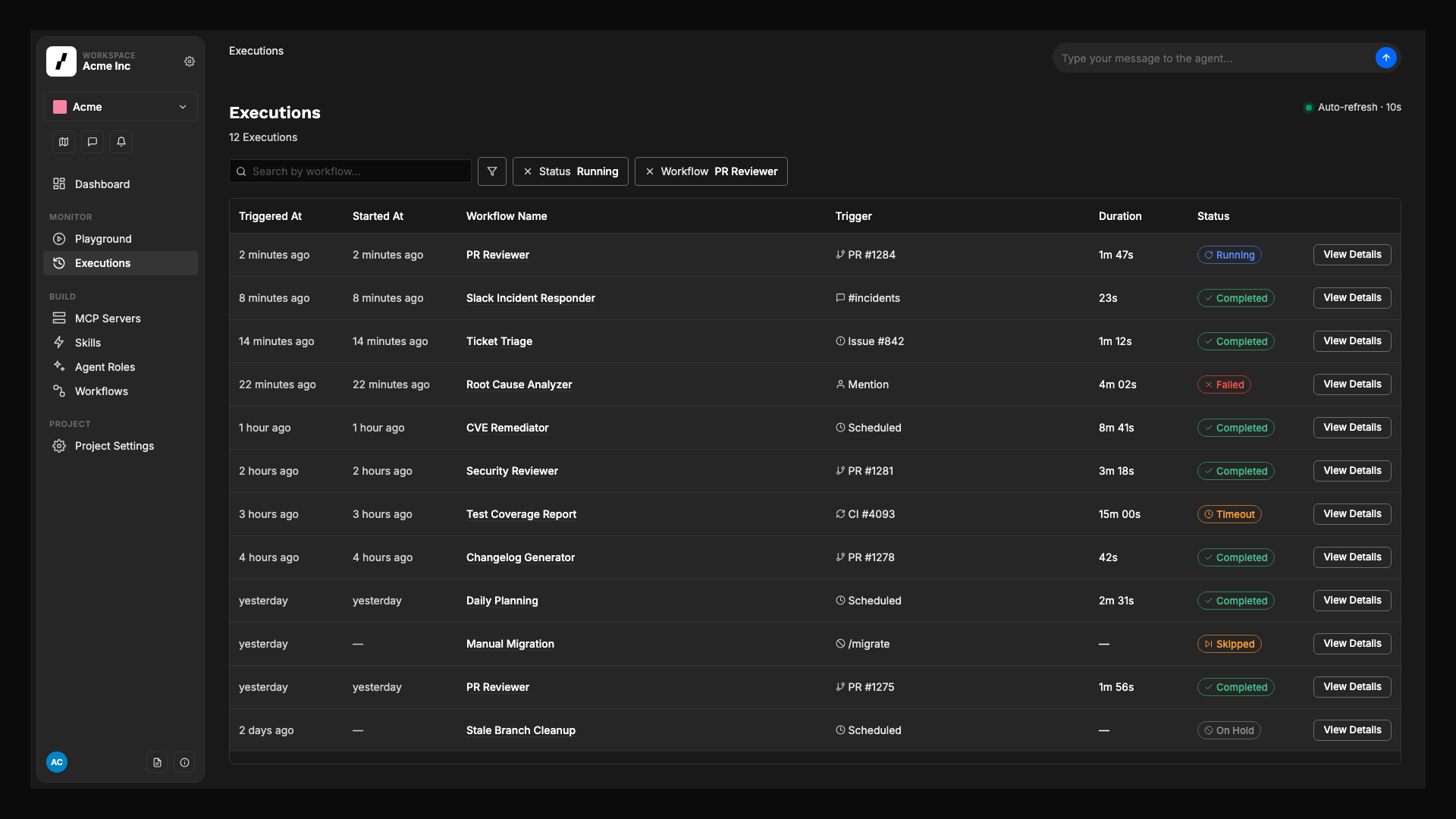Viewport: 1456px width, 819px height.
Task: Click the pink Acme project color swatch
Action: pyautogui.click(x=60, y=107)
